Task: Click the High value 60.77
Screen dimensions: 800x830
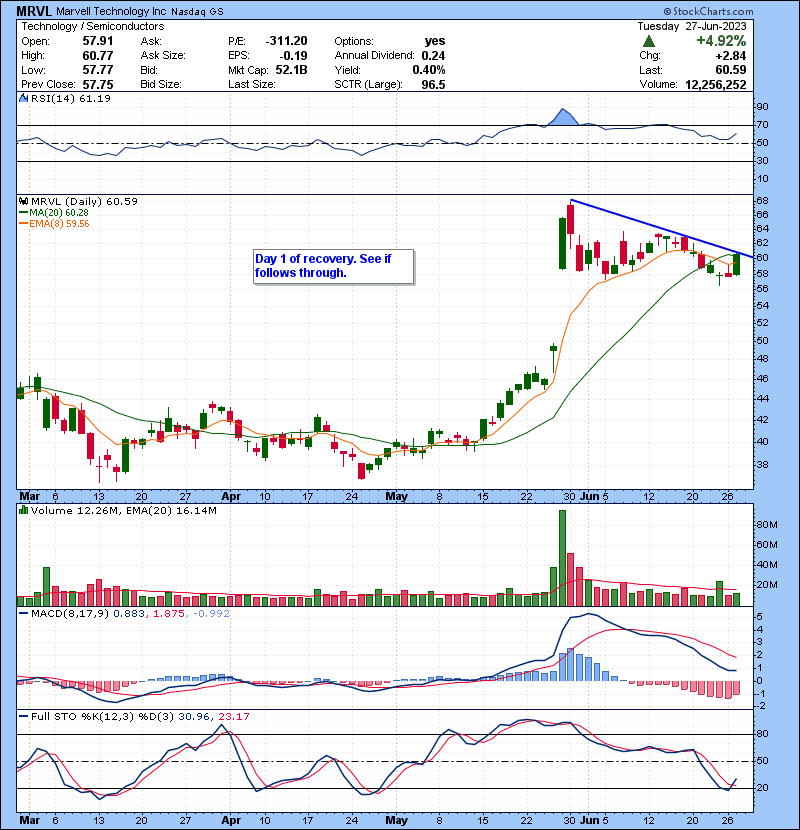Action: [97, 56]
